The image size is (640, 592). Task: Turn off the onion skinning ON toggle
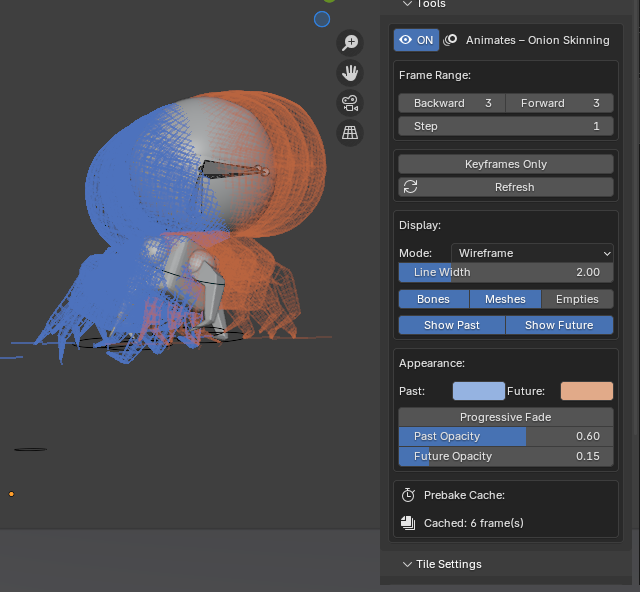click(416, 40)
